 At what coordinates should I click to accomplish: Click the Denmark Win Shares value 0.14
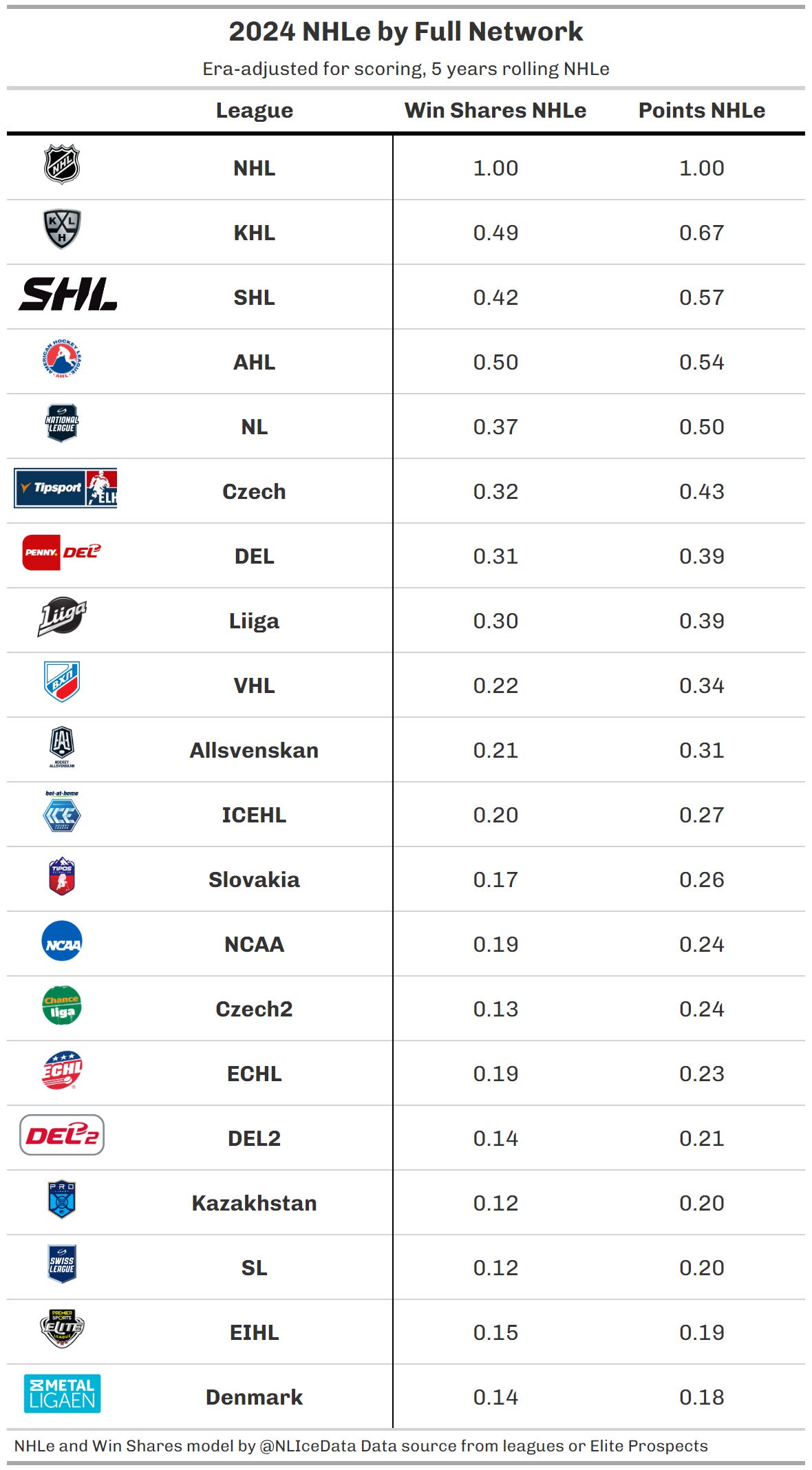(x=495, y=1397)
